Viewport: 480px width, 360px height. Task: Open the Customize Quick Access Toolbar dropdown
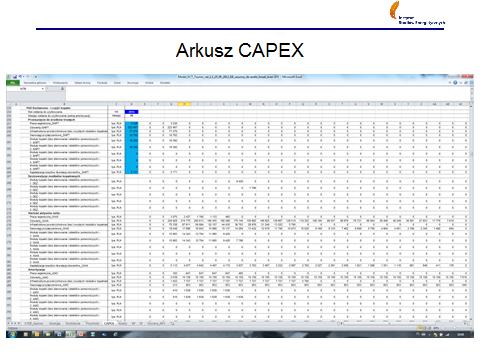pyautogui.click(x=35, y=77)
